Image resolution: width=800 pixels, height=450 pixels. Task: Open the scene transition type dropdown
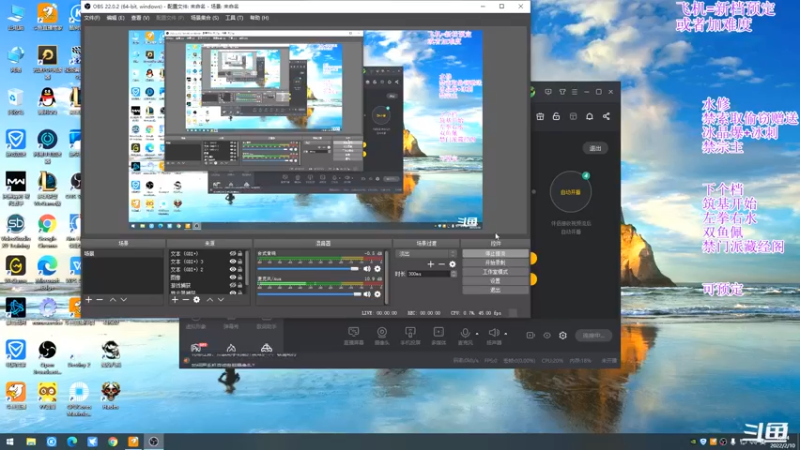click(x=426, y=254)
